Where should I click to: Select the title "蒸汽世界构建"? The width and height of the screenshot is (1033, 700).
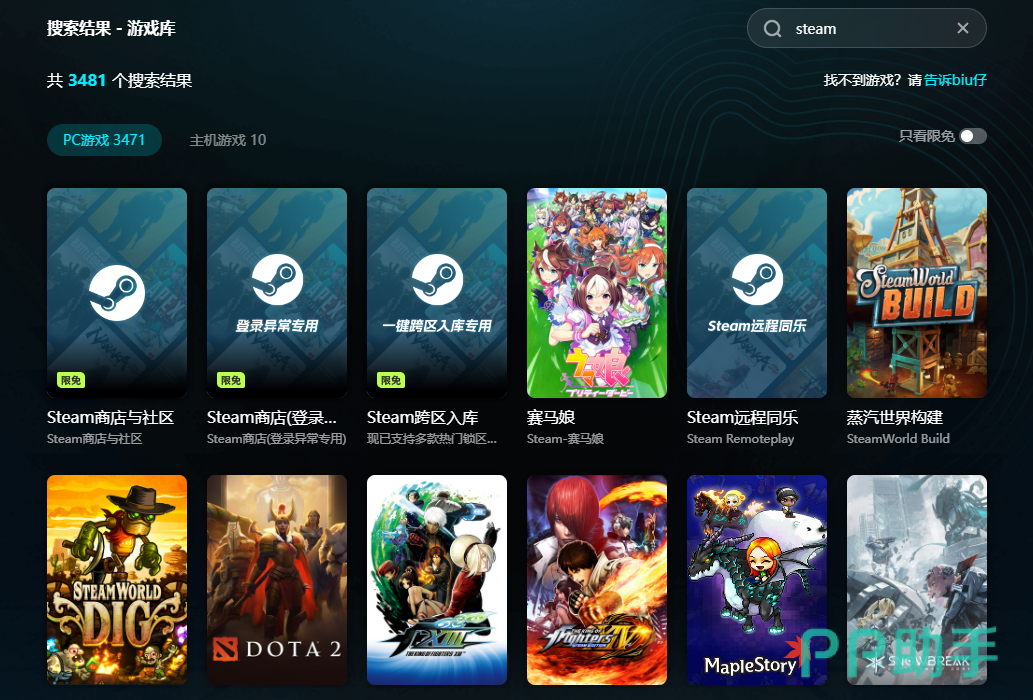[895, 417]
